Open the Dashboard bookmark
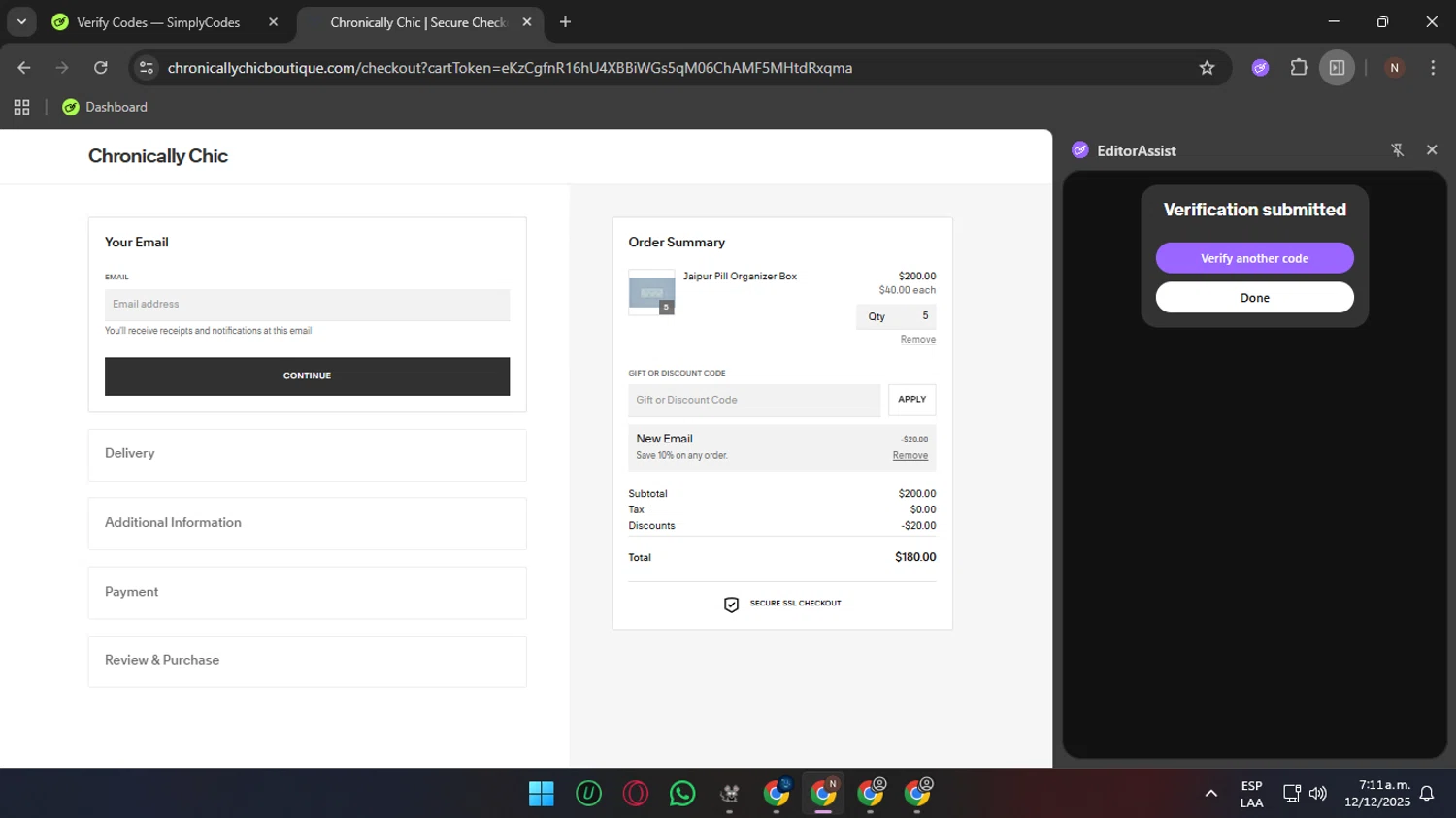Screen dimensions: 1456x818 click(105, 107)
